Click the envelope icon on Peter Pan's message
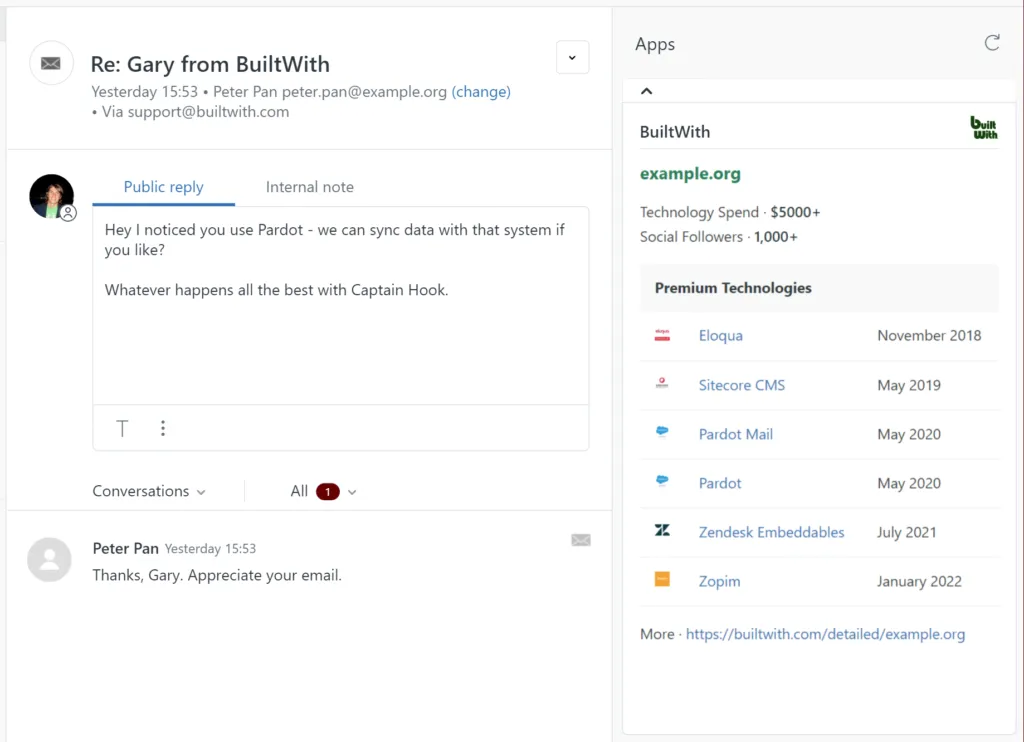The height and width of the screenshot is (742, 1024). pos(580,540)
